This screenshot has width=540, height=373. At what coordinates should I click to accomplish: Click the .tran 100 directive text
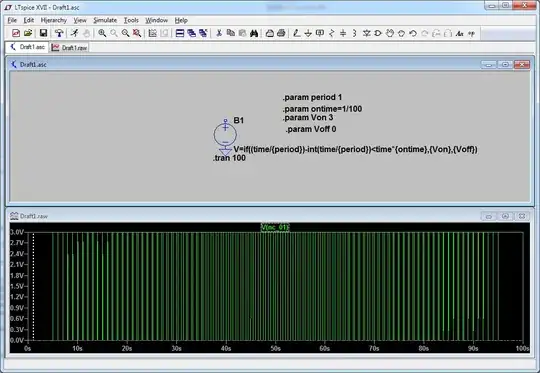point(229,158)
